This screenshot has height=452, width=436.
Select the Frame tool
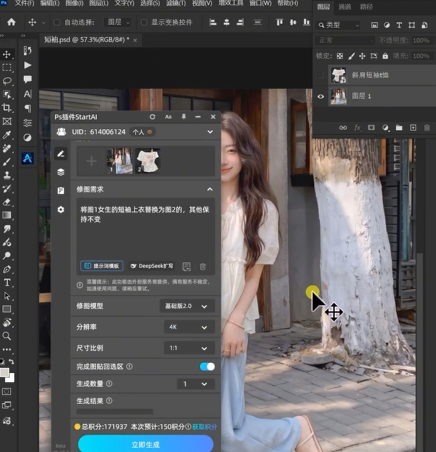7,121
